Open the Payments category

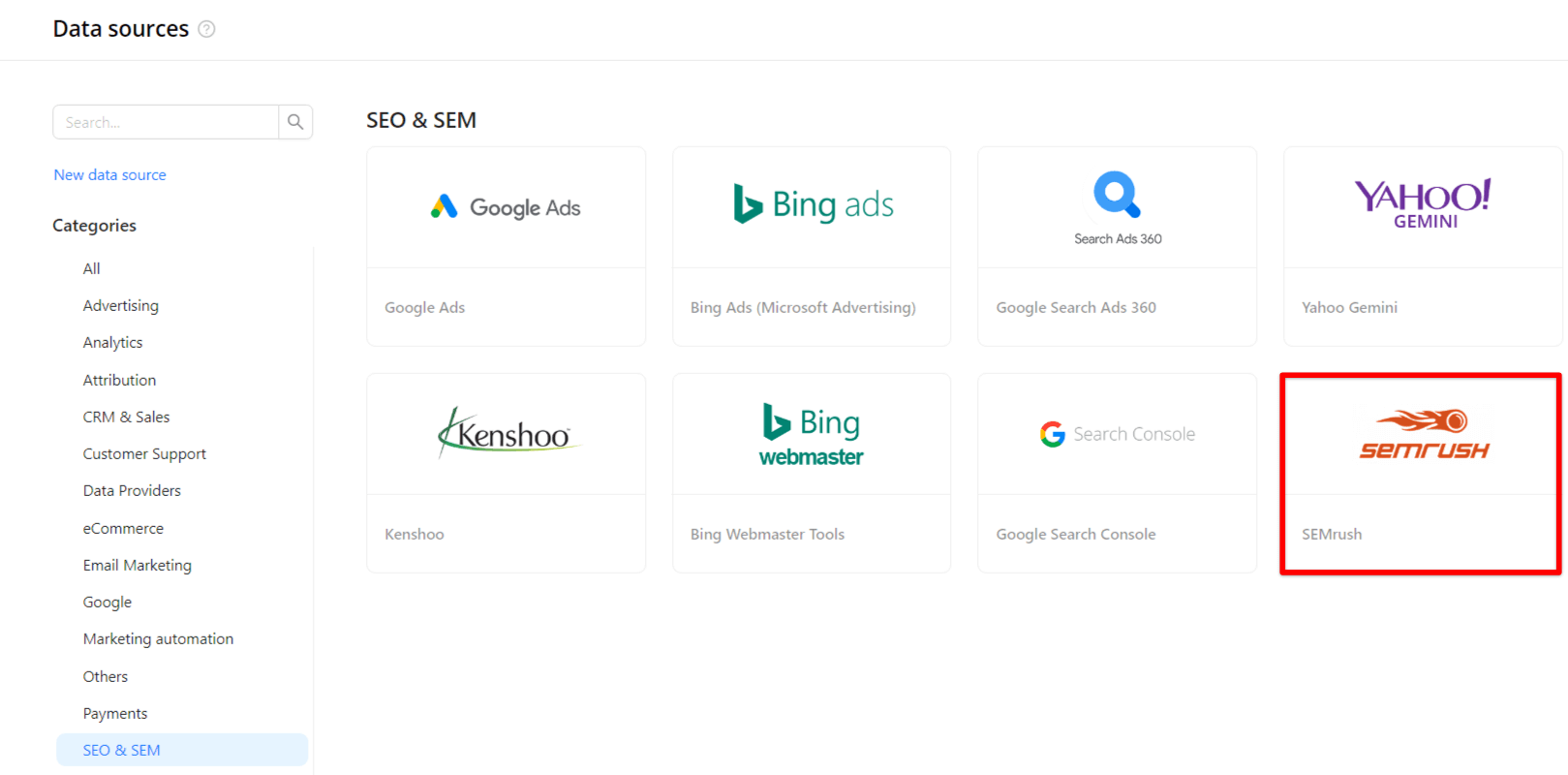(115, 713)
